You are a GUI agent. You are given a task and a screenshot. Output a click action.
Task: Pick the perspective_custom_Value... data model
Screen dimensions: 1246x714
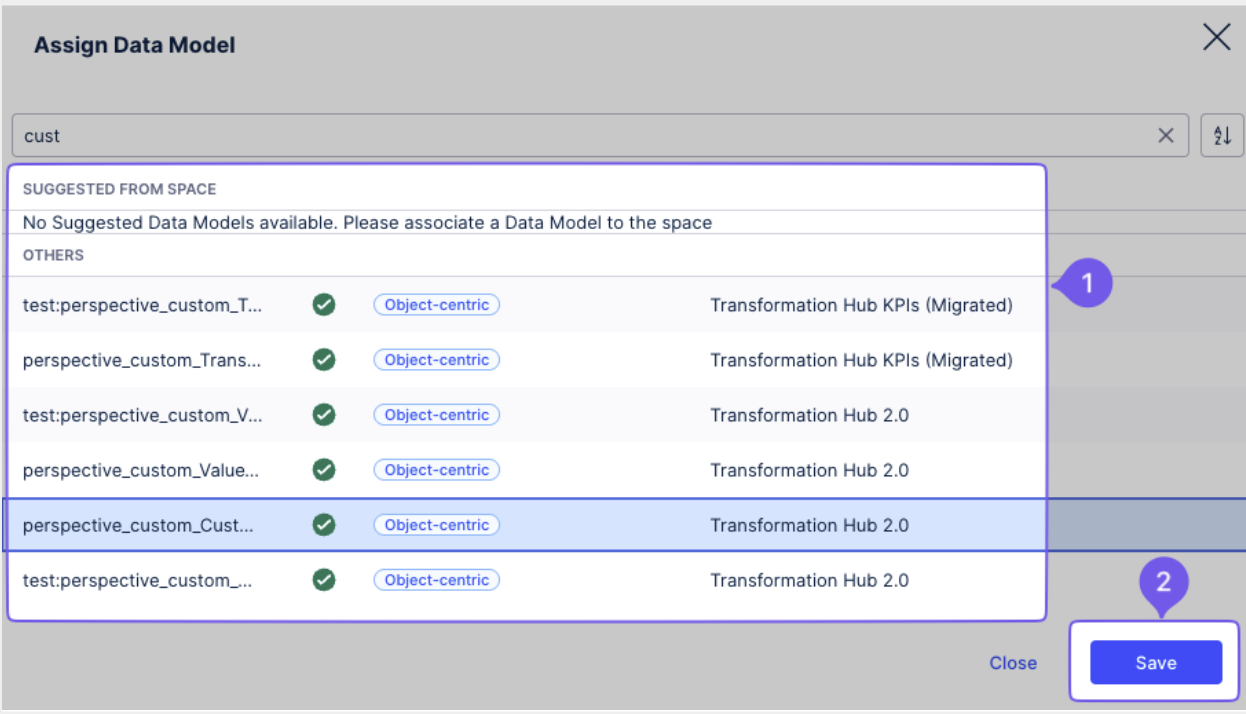point(141,470)
